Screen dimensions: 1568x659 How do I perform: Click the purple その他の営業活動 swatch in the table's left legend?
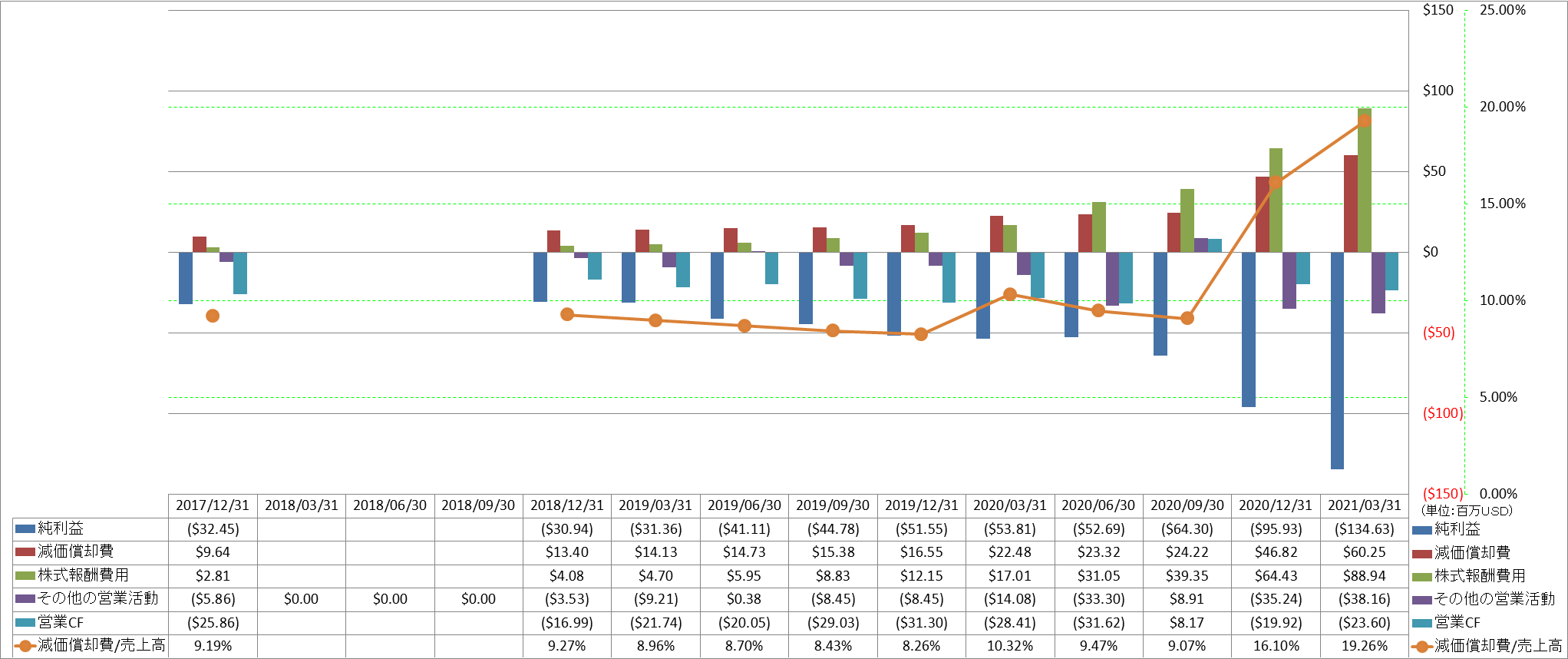click(x=25, y=599)
